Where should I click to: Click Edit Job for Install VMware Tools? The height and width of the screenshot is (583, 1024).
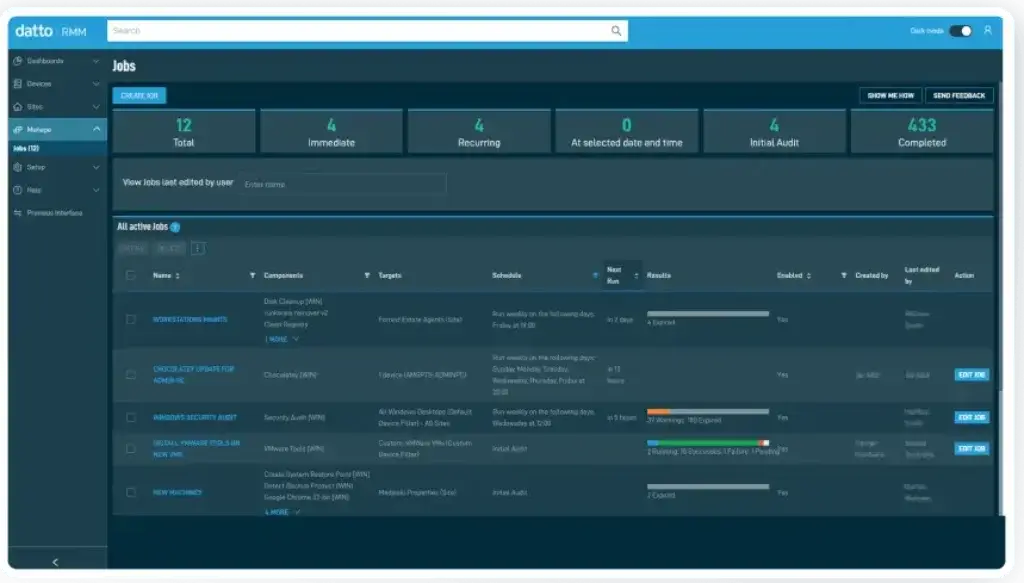[972, 449]
